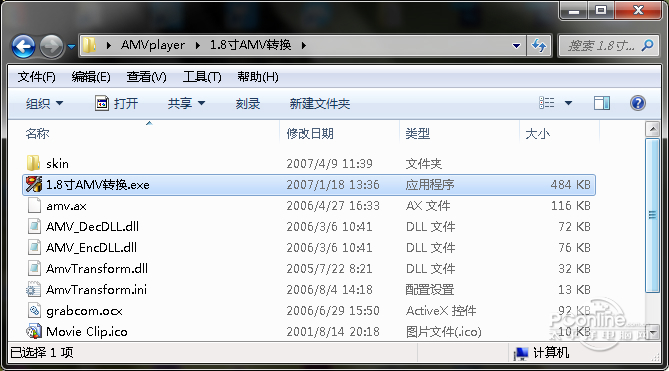Open recent pages dropdown beside Forward arrow

coord(71,46)
